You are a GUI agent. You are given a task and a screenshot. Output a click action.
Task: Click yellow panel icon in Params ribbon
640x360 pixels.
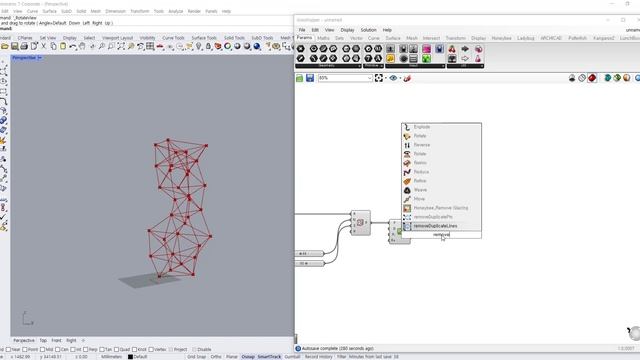[x=391, y=59]
